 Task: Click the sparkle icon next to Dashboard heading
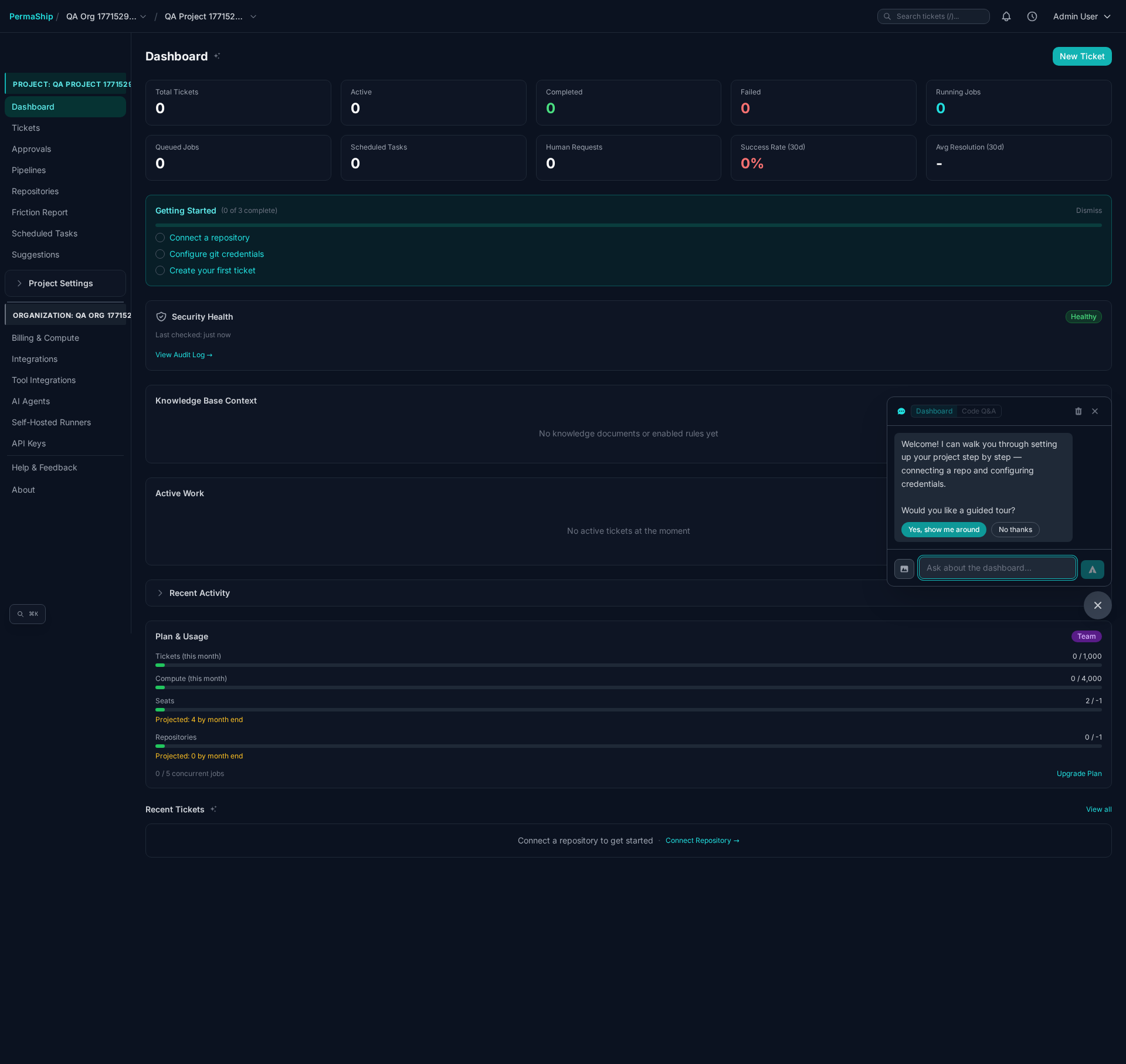click(x=216, y=56)
